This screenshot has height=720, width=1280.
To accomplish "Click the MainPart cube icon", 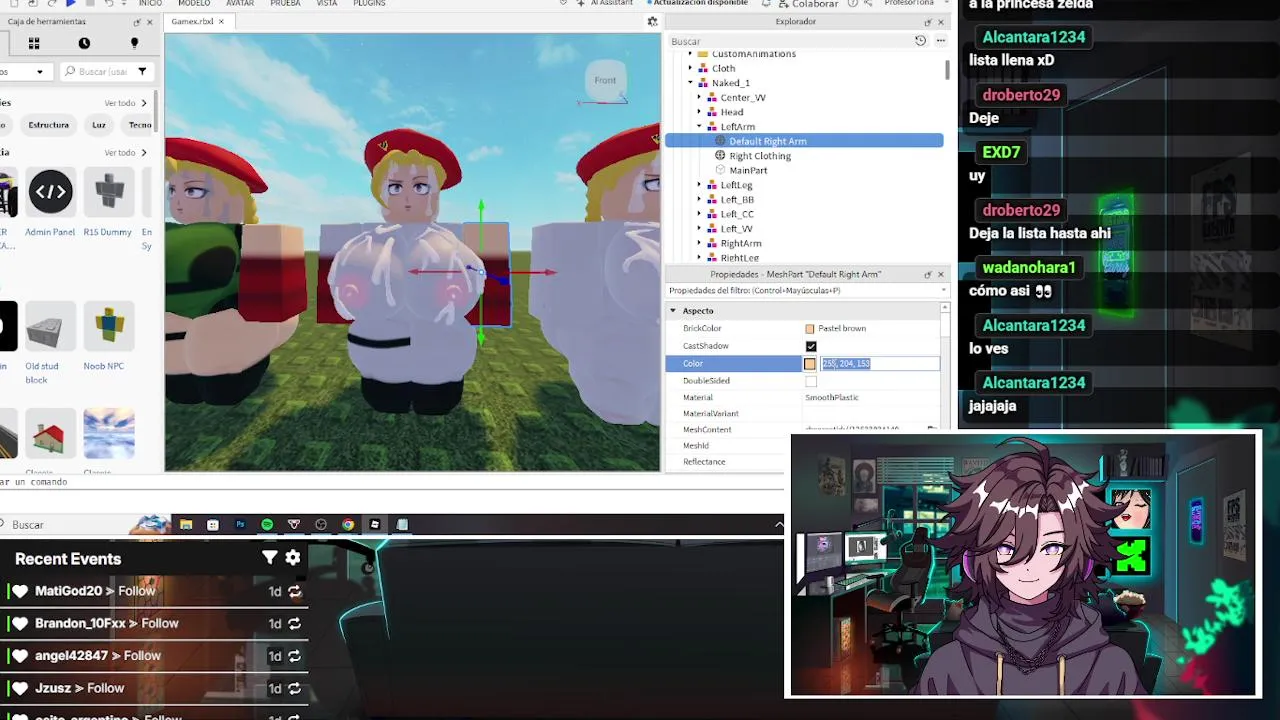I will [720, 170].
